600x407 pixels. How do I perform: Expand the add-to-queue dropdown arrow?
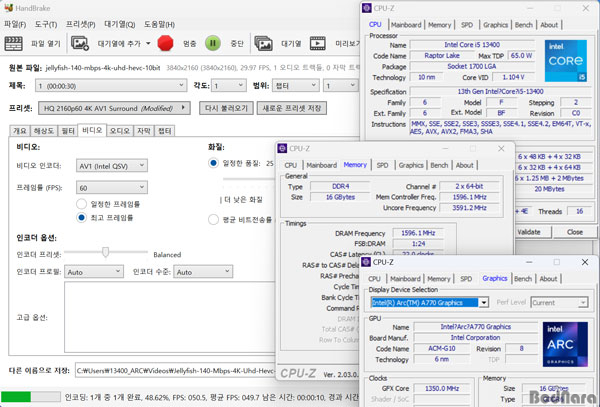(148, 44)
